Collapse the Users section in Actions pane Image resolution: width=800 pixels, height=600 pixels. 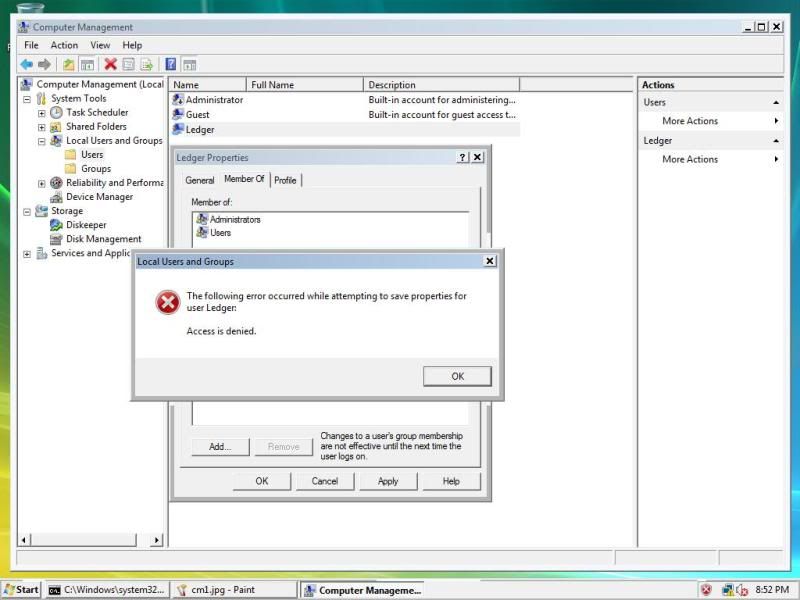click(x=776, y=103)
